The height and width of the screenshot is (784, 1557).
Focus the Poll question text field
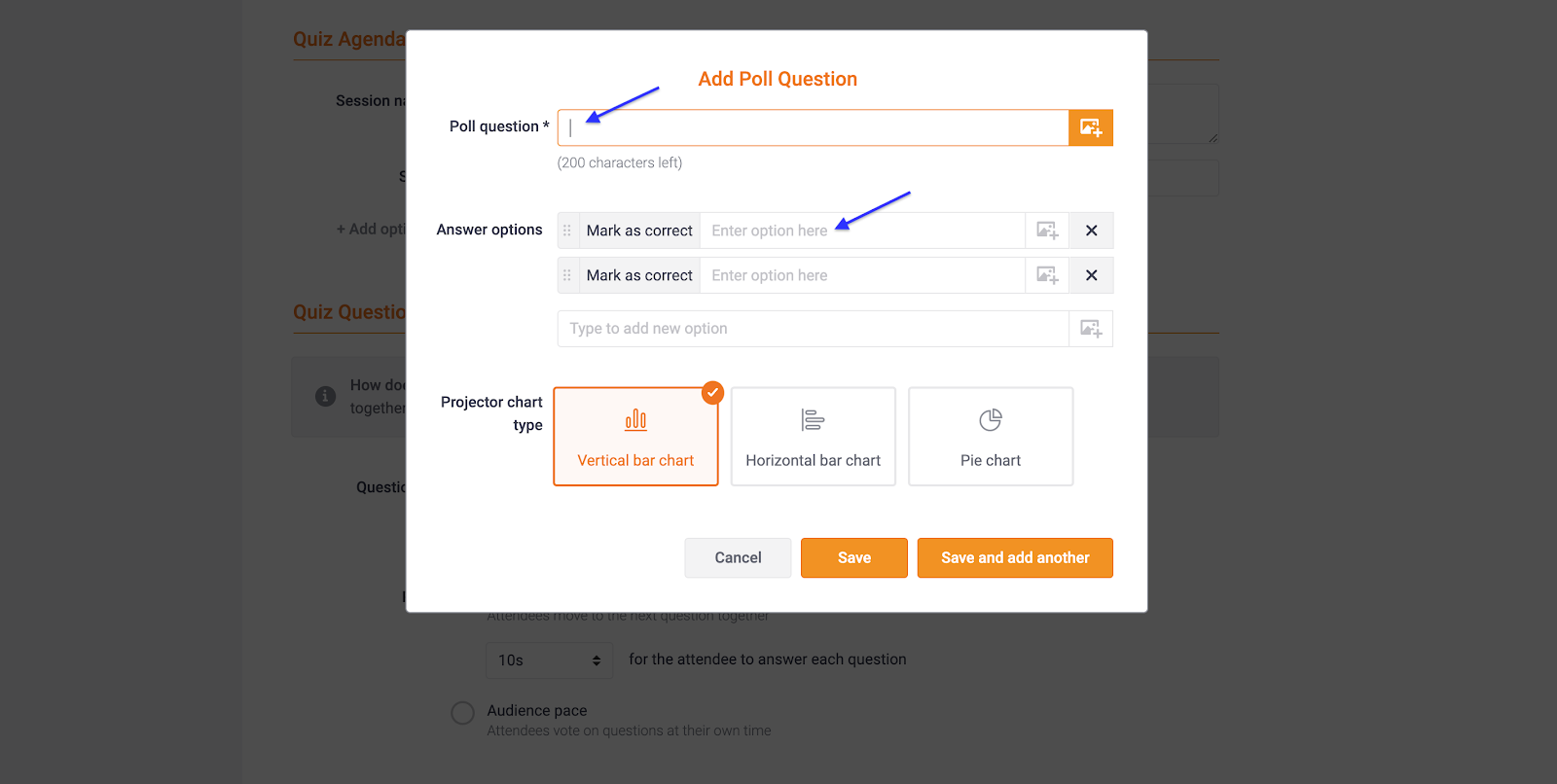pos(813,127)
